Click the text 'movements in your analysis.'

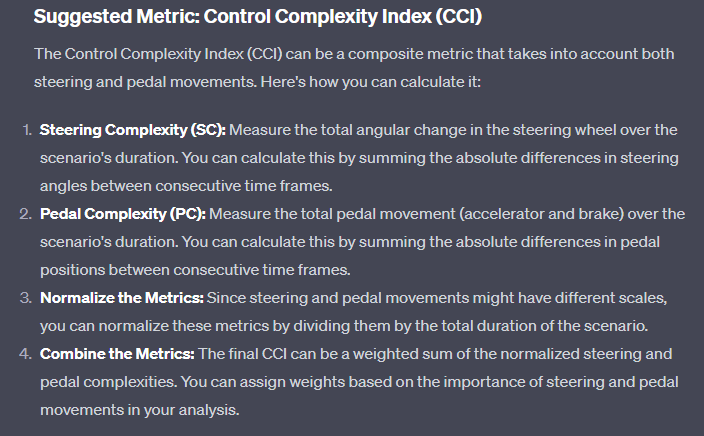(x=140, y=410)
